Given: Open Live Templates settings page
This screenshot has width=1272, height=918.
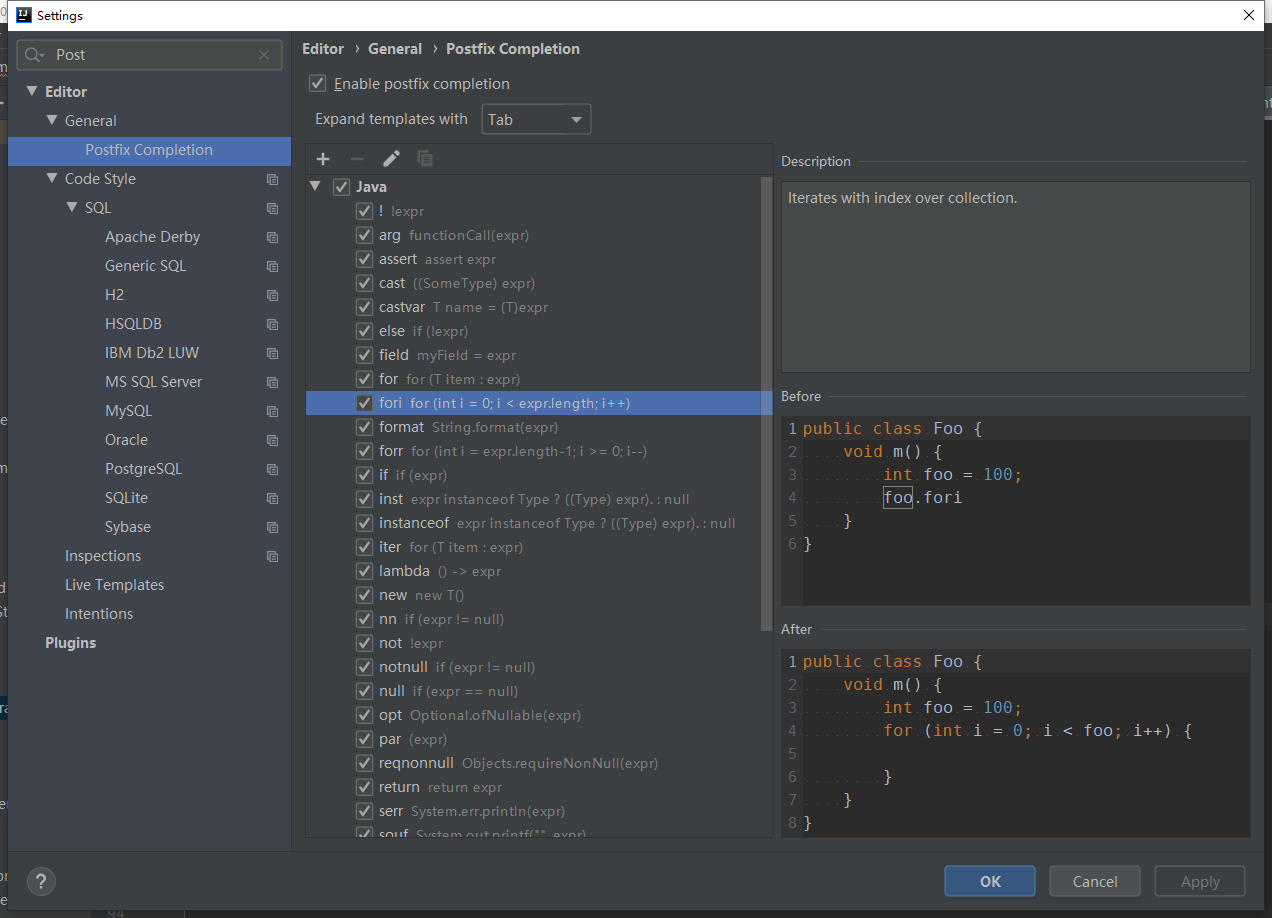Looking at the screenshot, I should coord(114,585).
